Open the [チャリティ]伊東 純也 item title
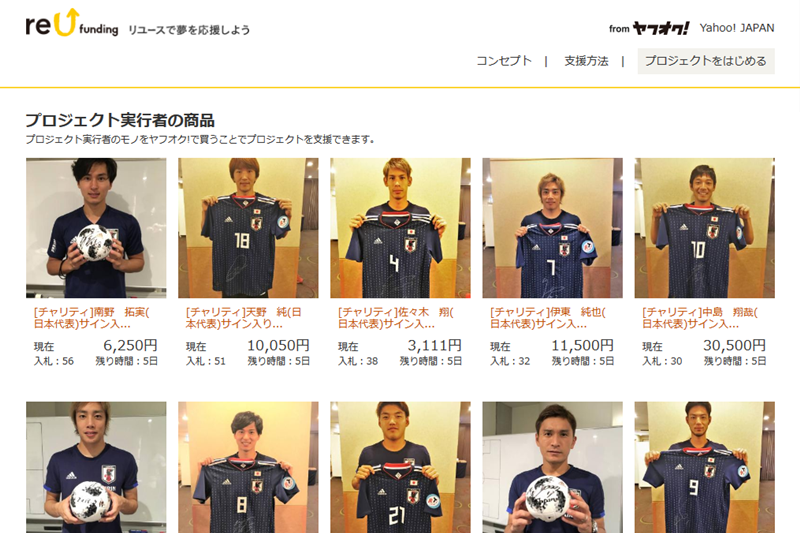Viewport: 800px width, 533px height. [x=547, y=318]
